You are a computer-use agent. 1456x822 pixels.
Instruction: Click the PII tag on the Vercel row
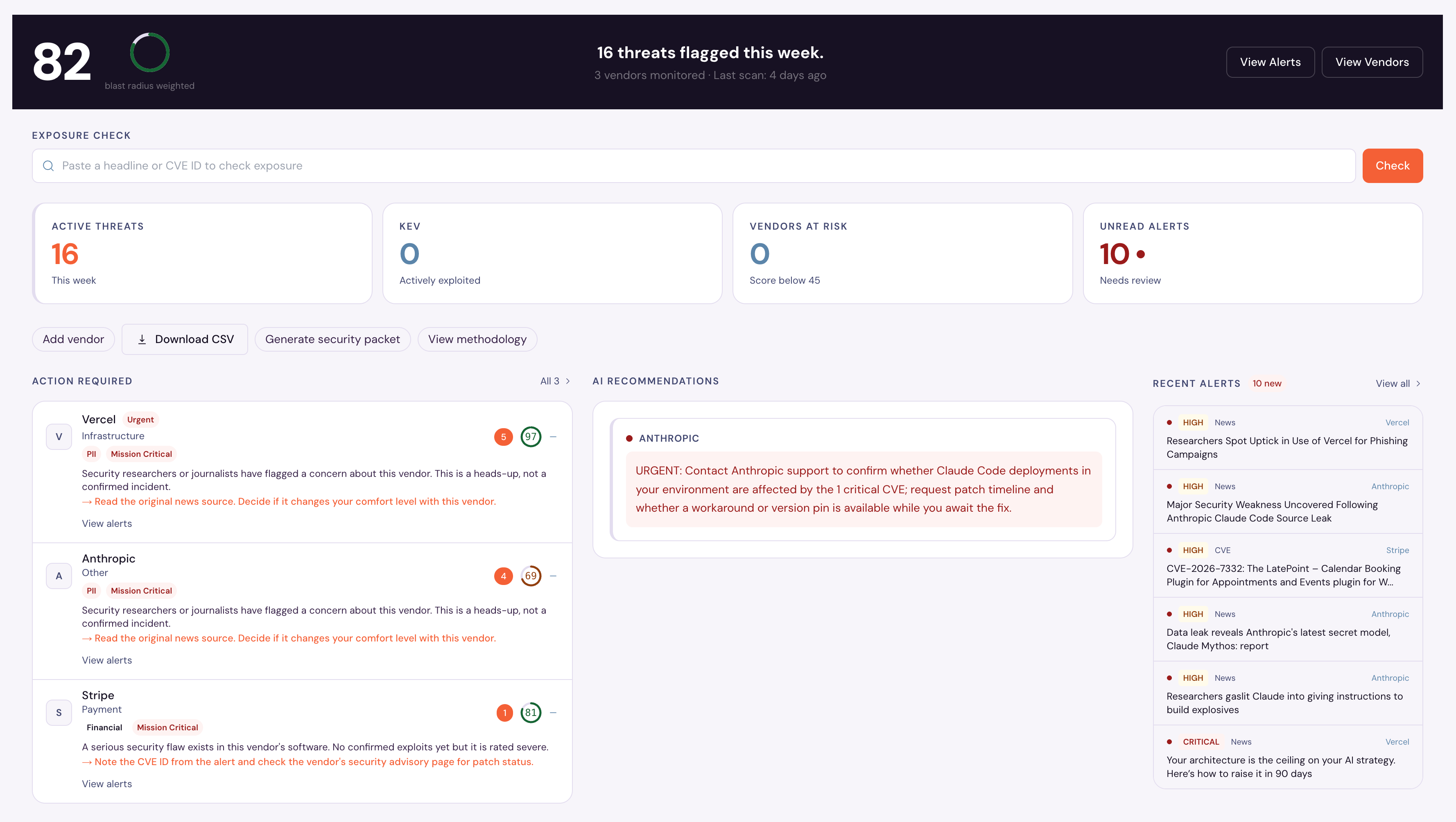pos(92,454)
